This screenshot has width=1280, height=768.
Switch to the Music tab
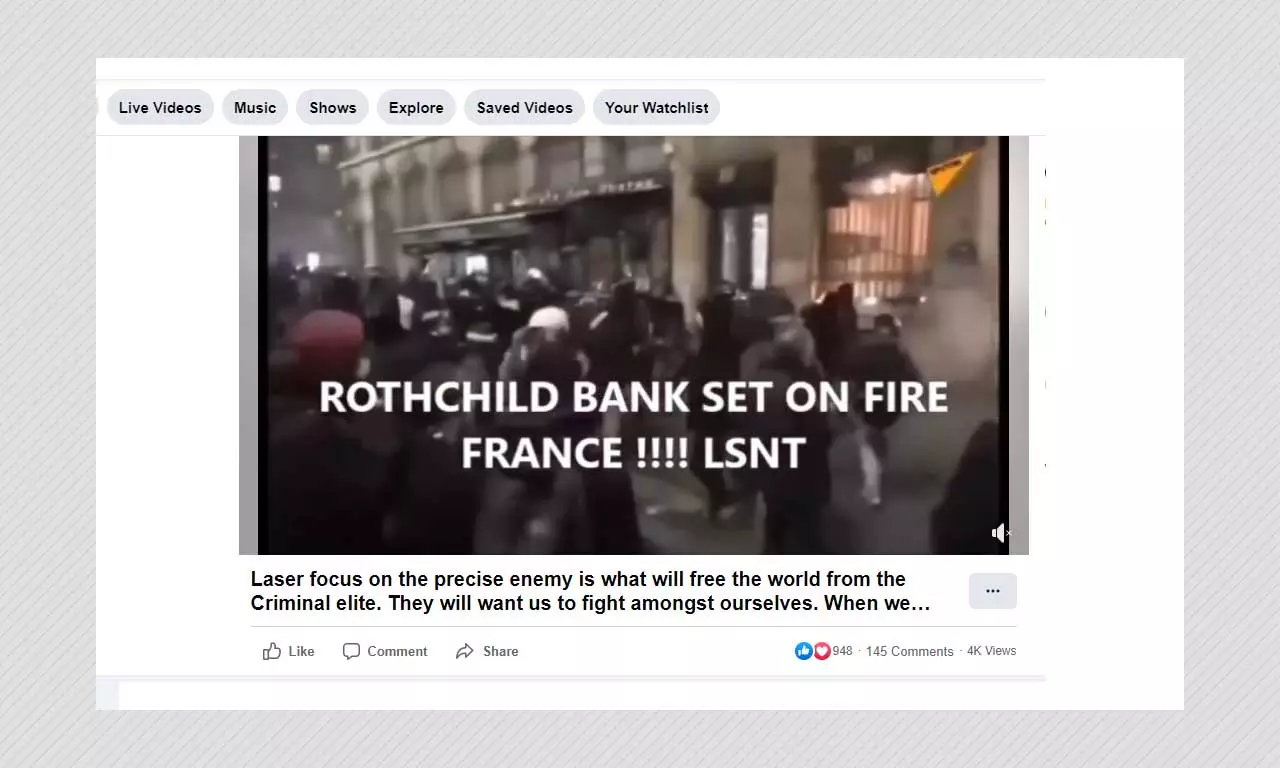click(255, 108)
